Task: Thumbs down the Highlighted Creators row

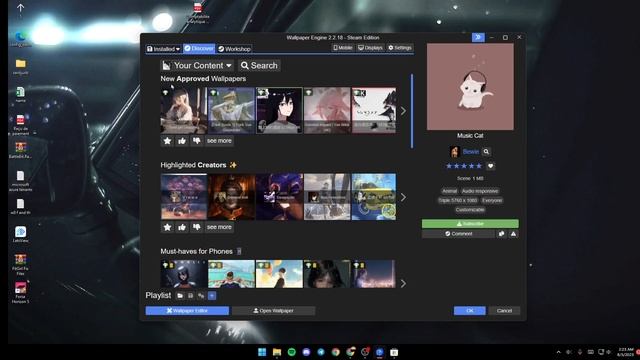Action: pos(197,227)
